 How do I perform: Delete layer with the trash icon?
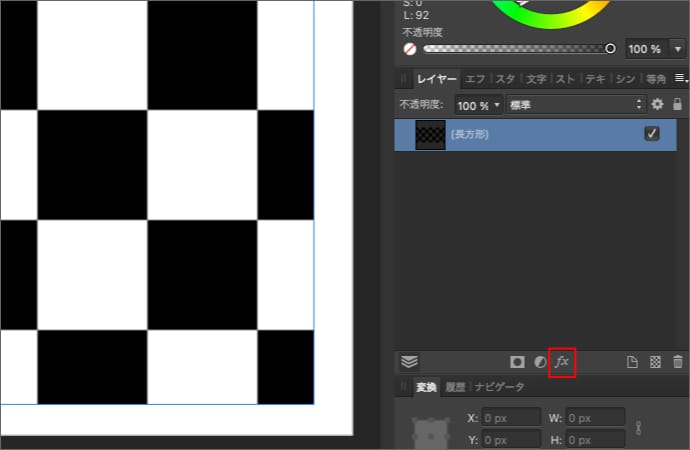point(678,361)
